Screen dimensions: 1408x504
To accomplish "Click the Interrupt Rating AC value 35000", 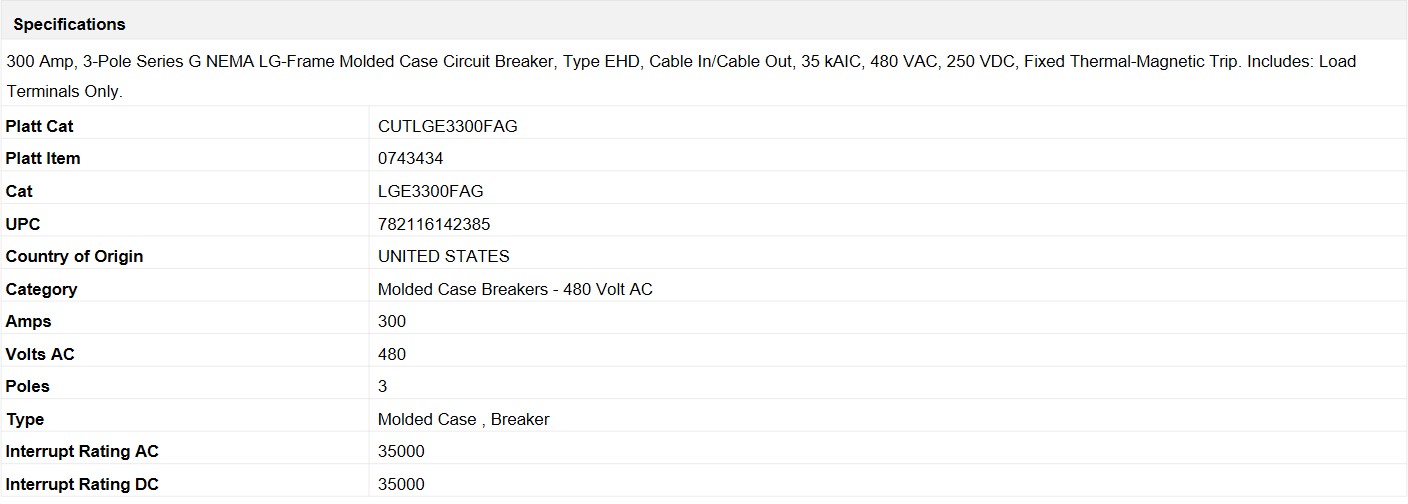I will (x=401, y=451).
